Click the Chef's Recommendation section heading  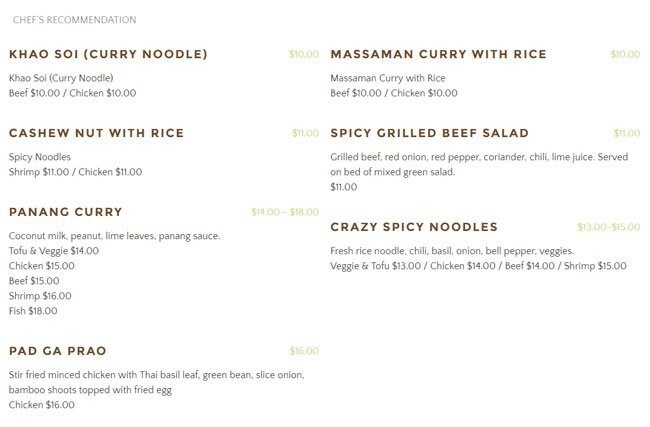coord(75,20)
